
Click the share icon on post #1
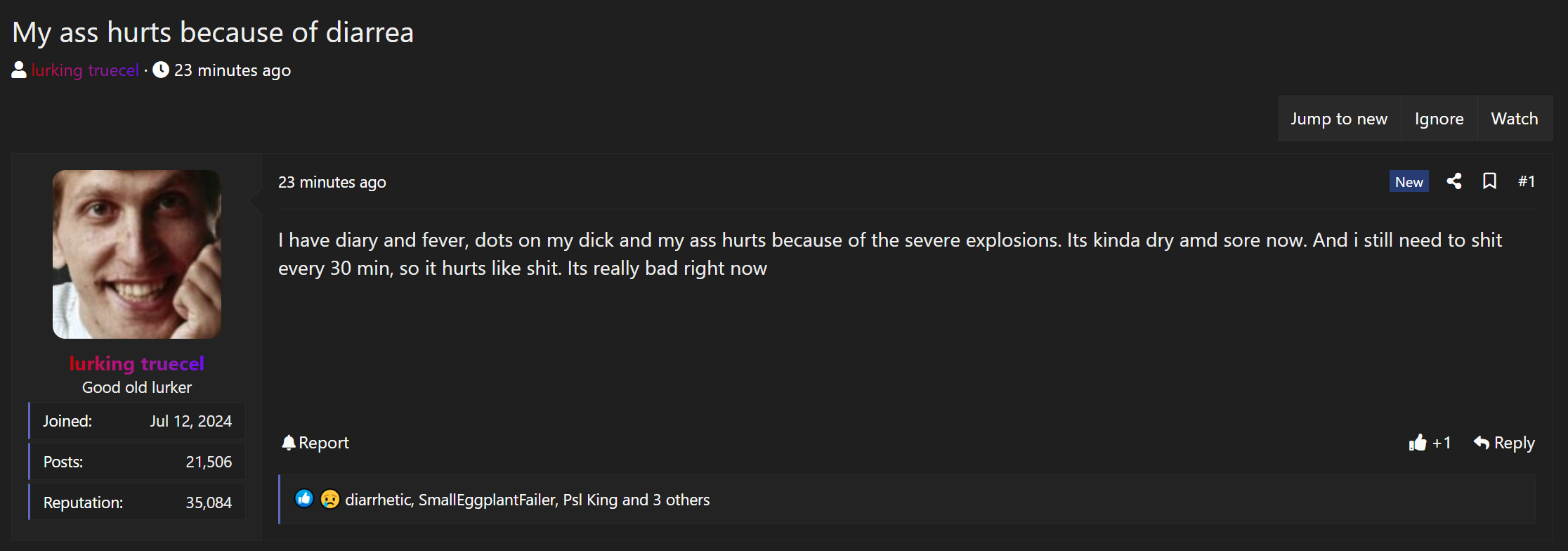(1454, 181)
